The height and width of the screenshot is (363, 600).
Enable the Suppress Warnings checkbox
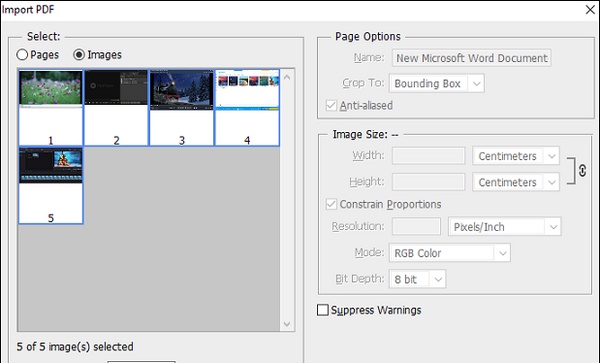[x=323, y=310]
